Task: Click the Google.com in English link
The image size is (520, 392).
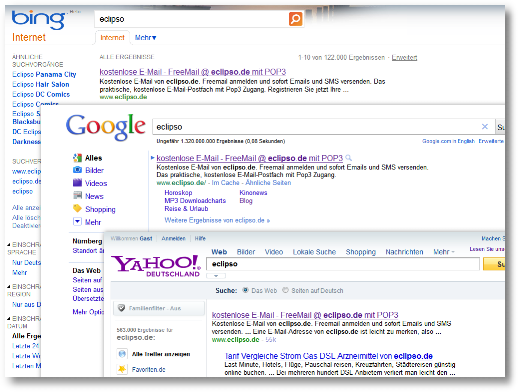Action: click(x=448, y=141)
